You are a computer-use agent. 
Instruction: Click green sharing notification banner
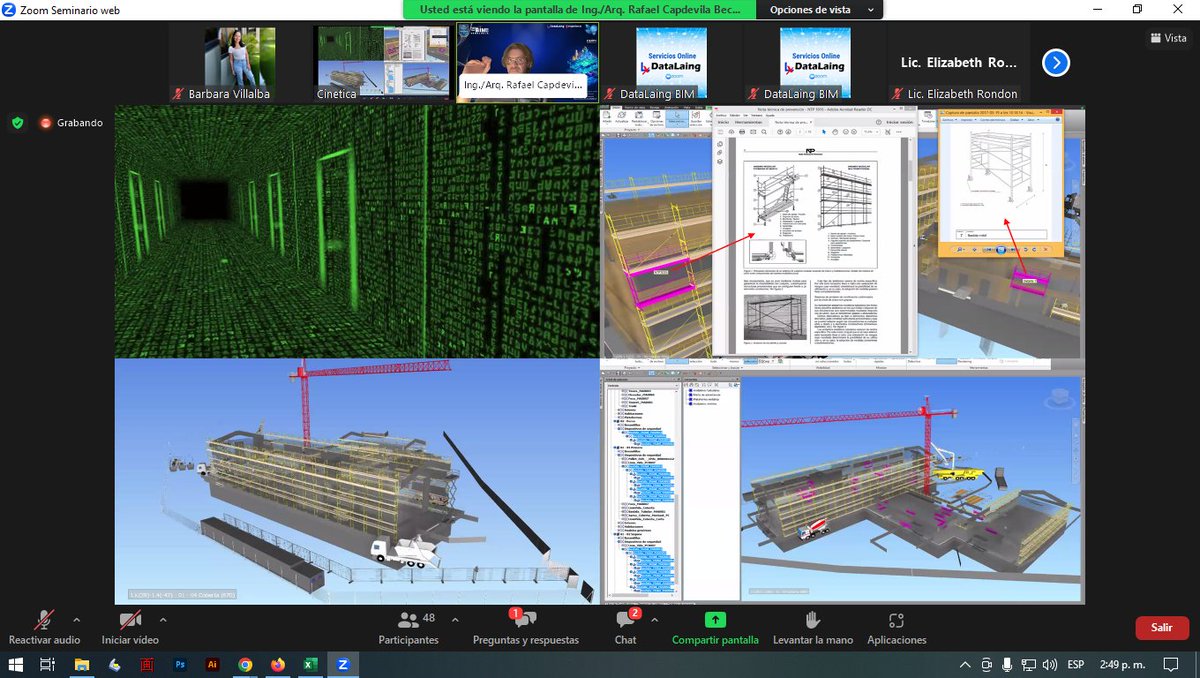[578, 9]
